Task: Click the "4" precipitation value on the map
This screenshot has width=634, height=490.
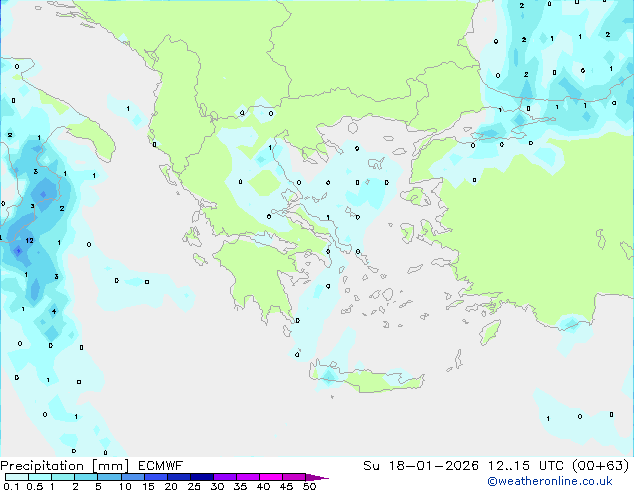Action: [x=54, y=311]
